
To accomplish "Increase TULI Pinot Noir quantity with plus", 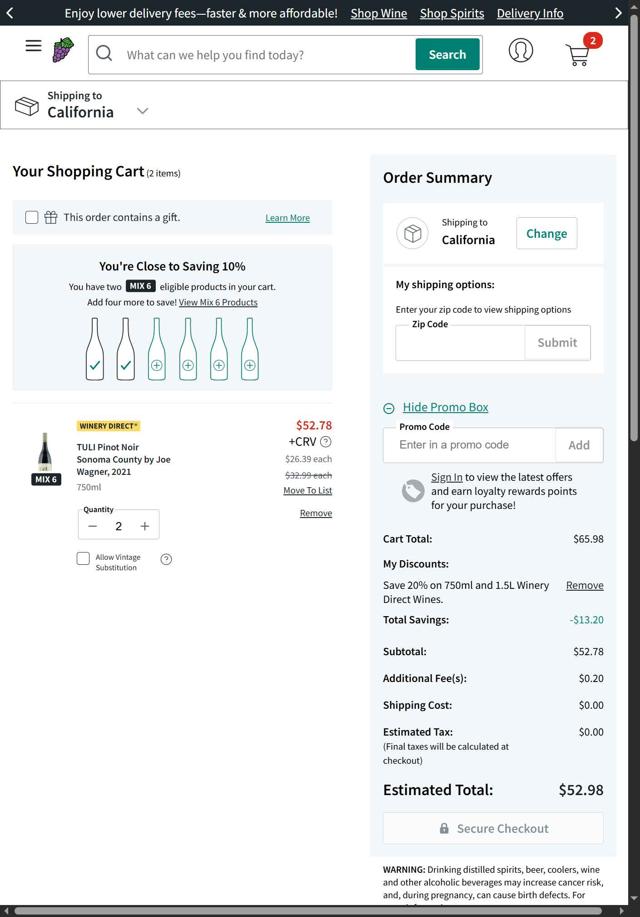I will (x=144, y=526).
